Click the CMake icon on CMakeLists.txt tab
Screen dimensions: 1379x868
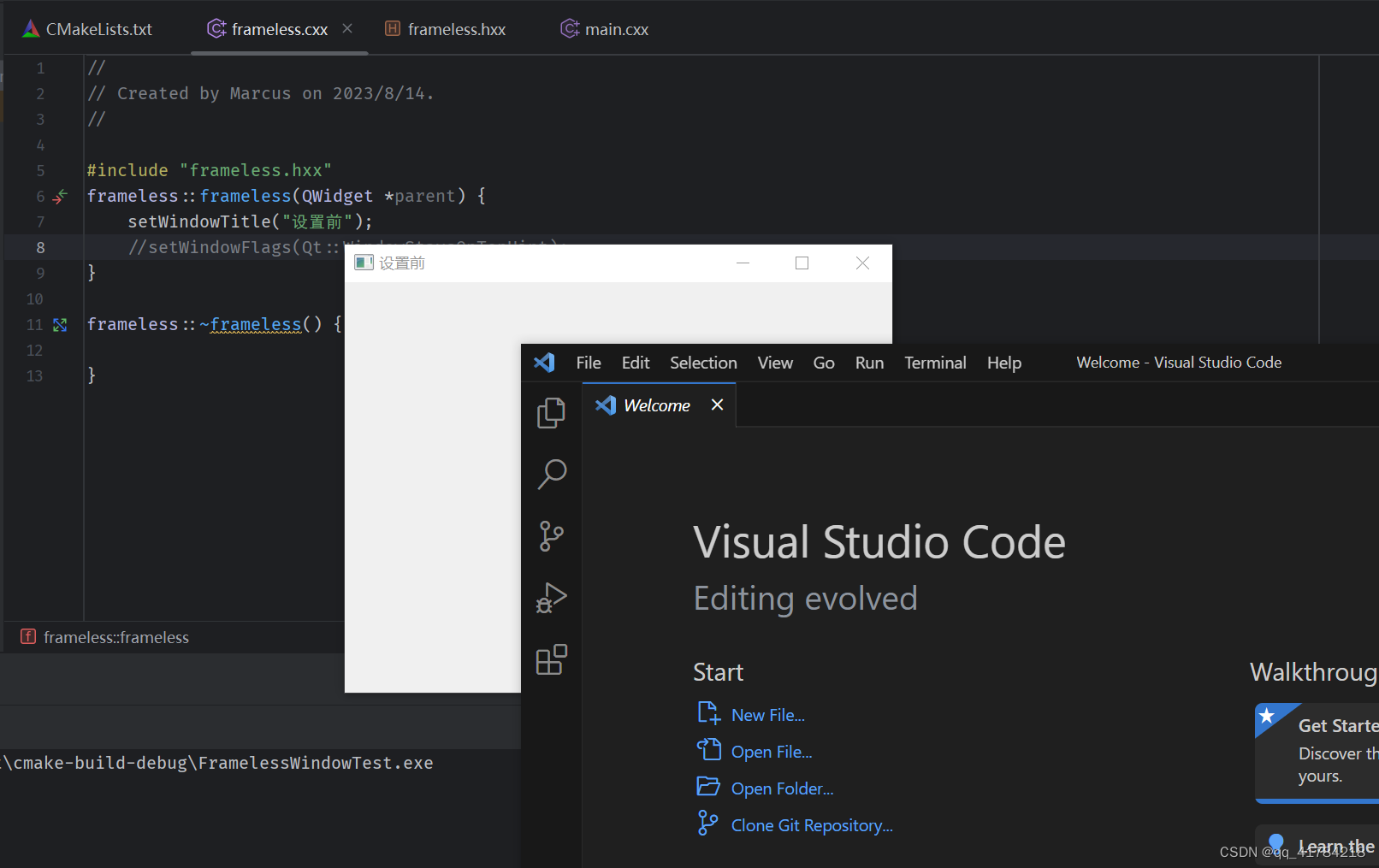coord(31,29)
